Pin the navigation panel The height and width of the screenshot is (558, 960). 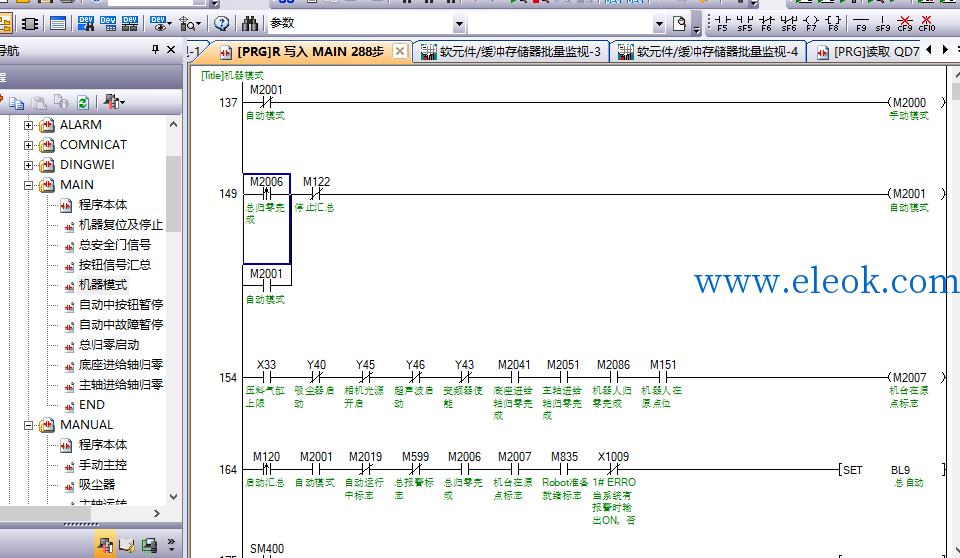pos(156,50)
